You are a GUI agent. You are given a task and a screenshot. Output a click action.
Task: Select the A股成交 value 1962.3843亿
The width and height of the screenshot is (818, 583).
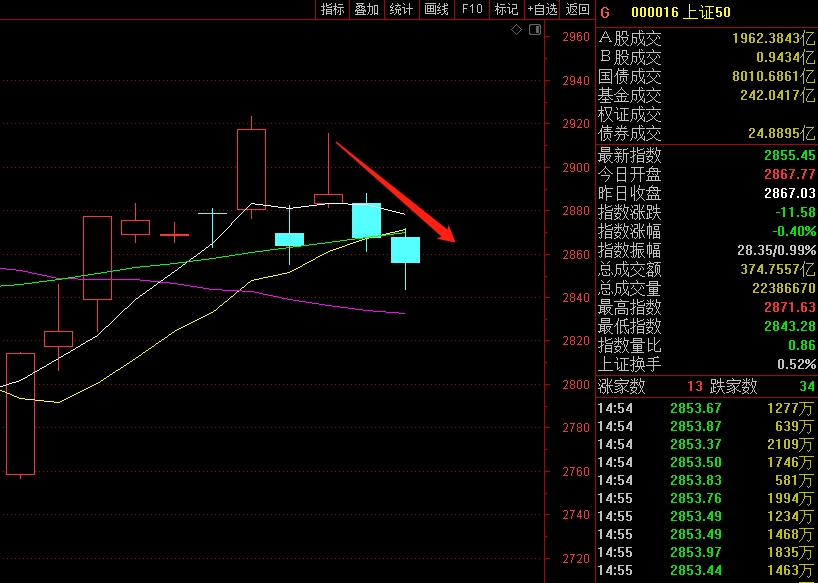(773, 38)
